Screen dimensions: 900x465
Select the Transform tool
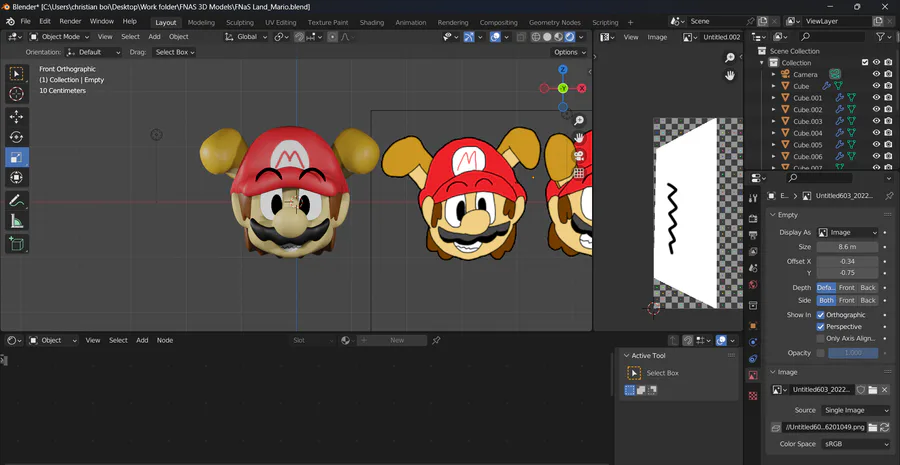coord(17,177)
